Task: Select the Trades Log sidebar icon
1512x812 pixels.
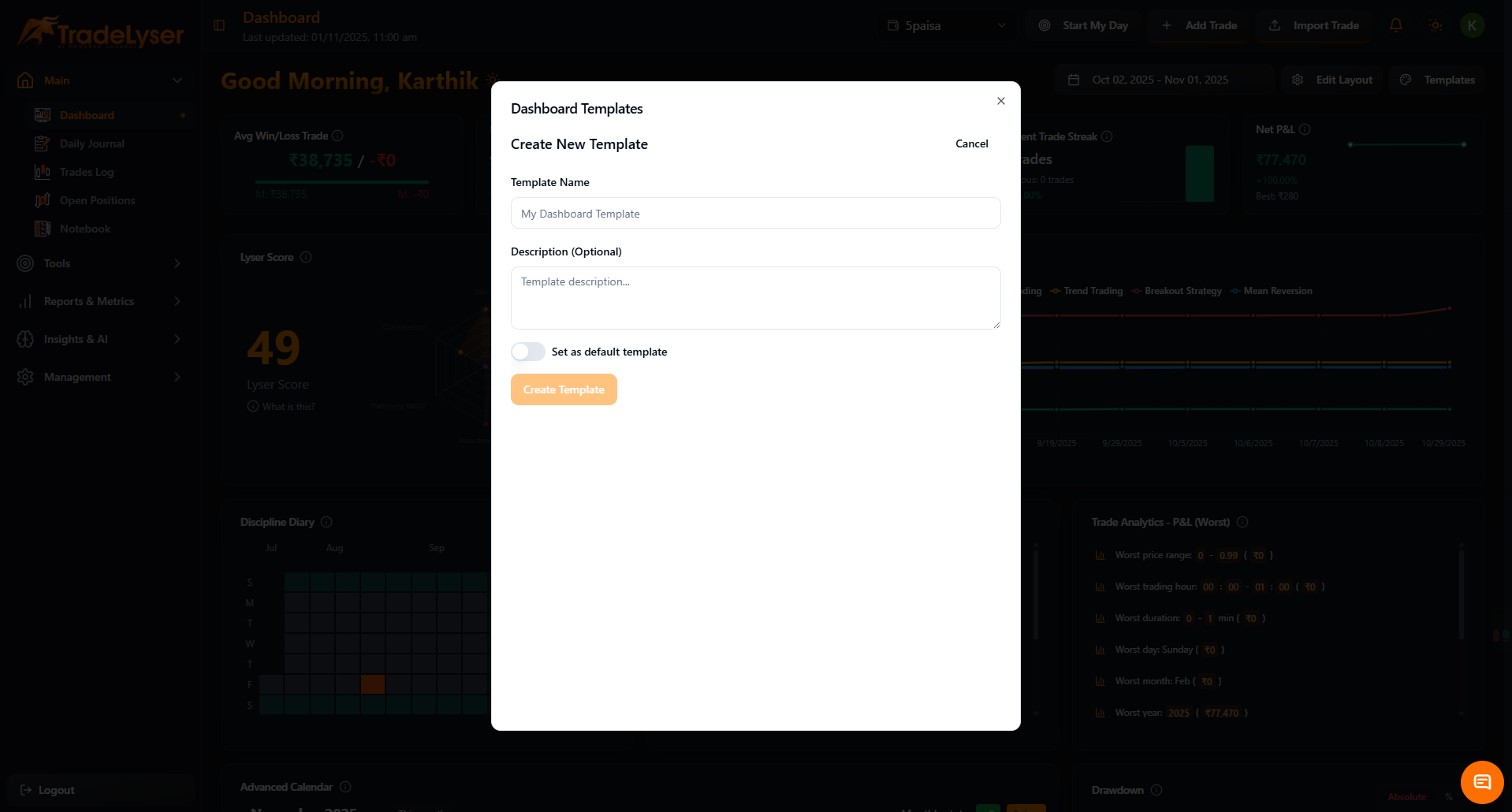Action: [43, 172]
